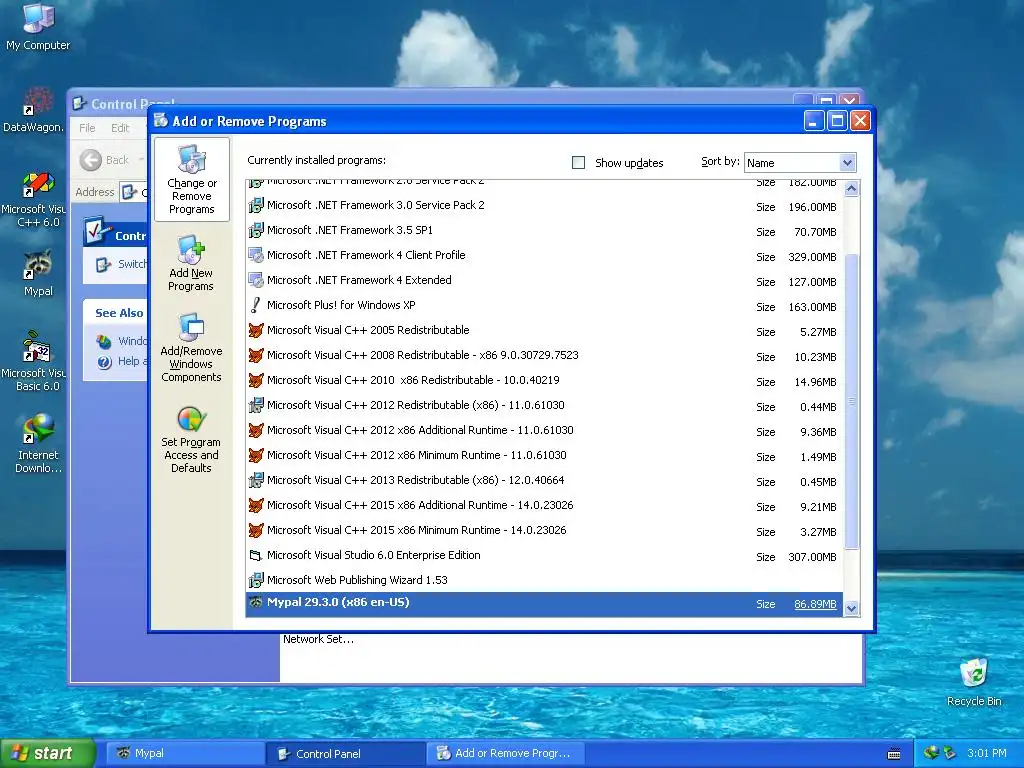Open My Computer desktop icon
1024x768 pixels.
(38, 27)
